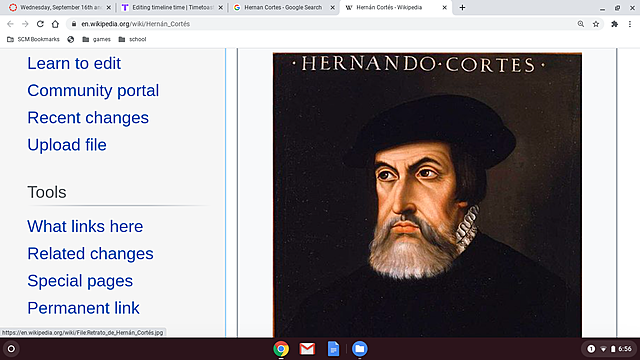Open the Learn to edit link
Viewport: 640px width, 360px height.
tap(74, 63)
